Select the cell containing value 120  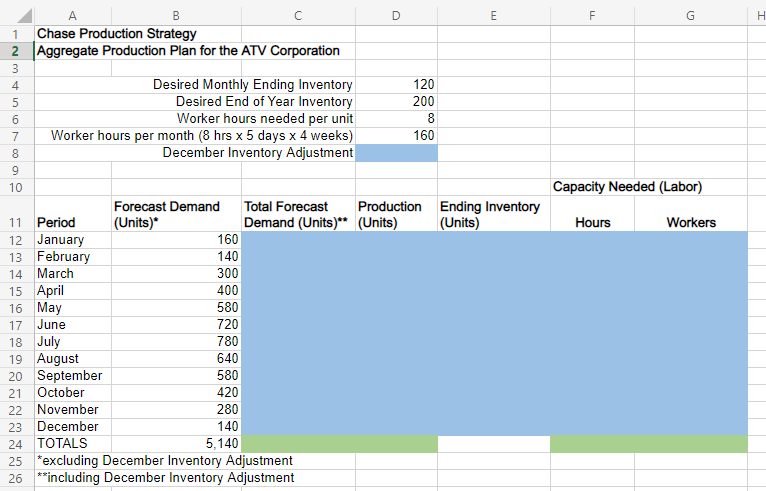coord(397,85)
